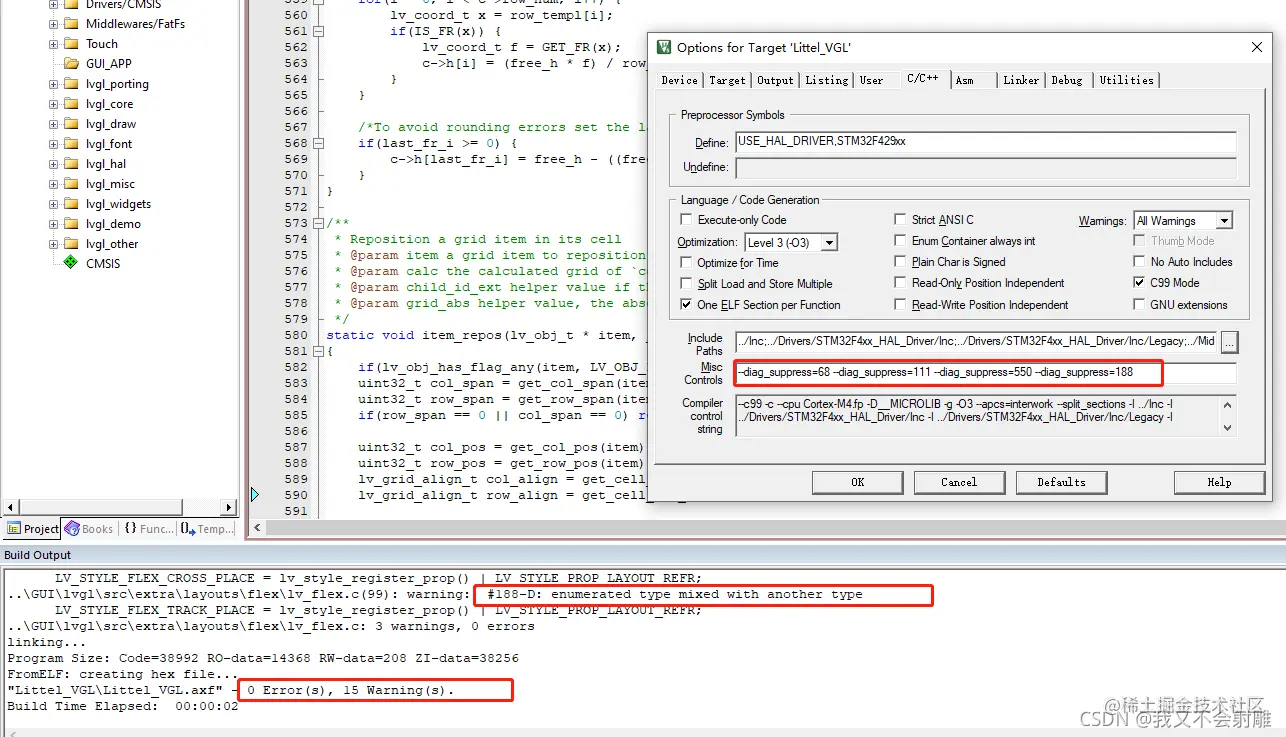Enable Strict ANSI C option
Image resolution: width=1286 pixels, height=737 pixels.
900,220
